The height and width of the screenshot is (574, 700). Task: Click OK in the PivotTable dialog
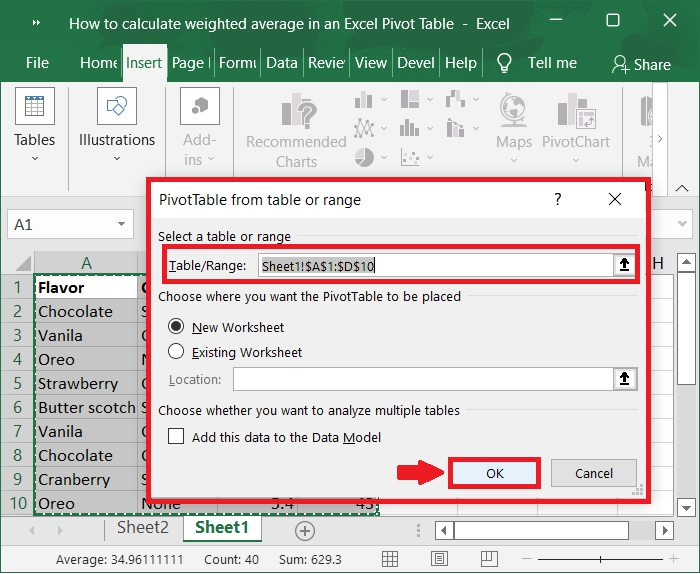[x=495, y=473]
